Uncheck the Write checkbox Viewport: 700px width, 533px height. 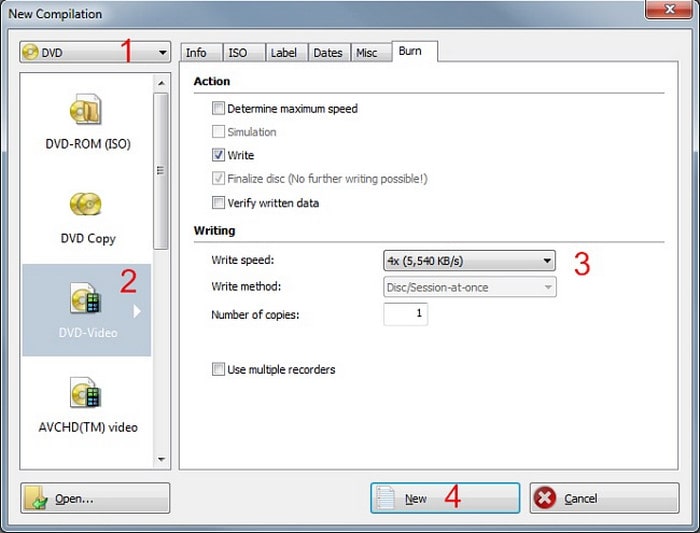click(x=219, y=156)
